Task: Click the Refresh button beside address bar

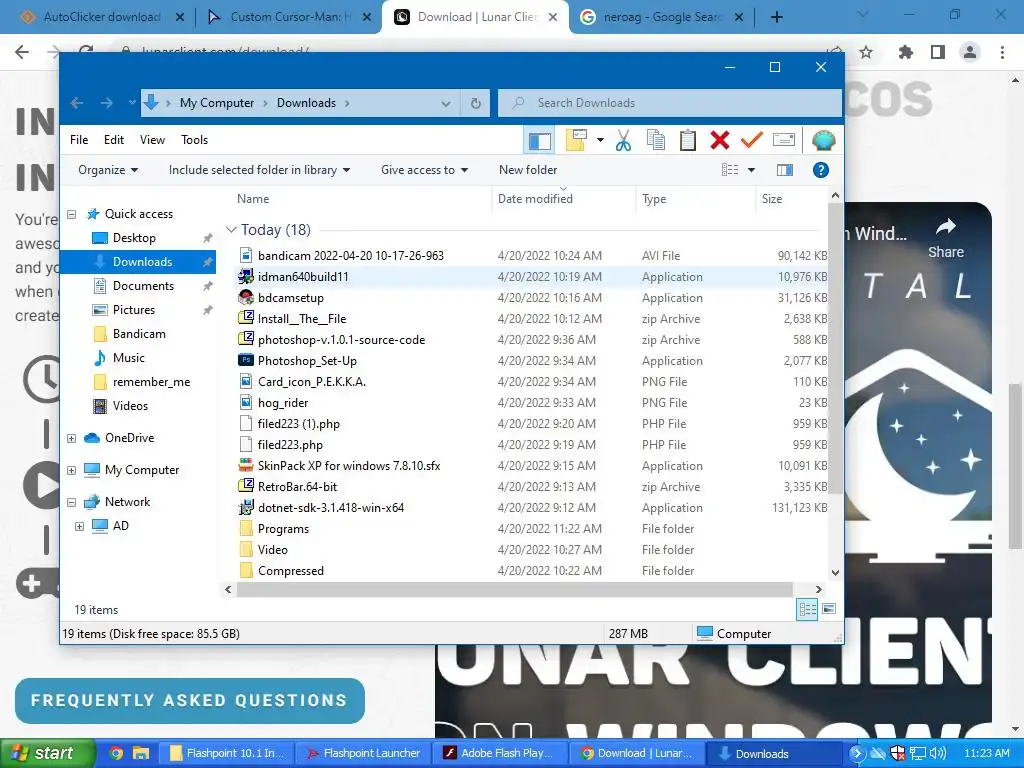Action: coord(476,103)
